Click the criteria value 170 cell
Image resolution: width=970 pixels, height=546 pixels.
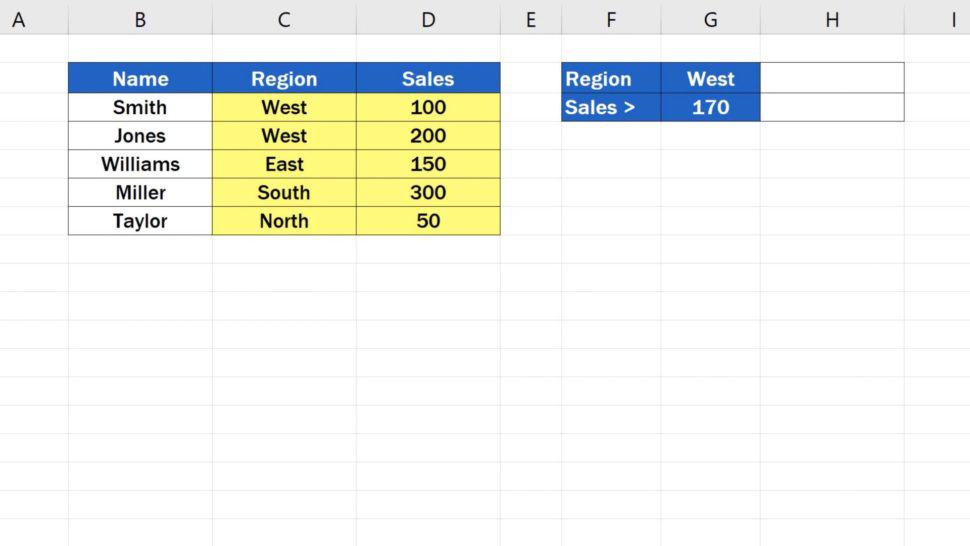(x=710, y=107)
